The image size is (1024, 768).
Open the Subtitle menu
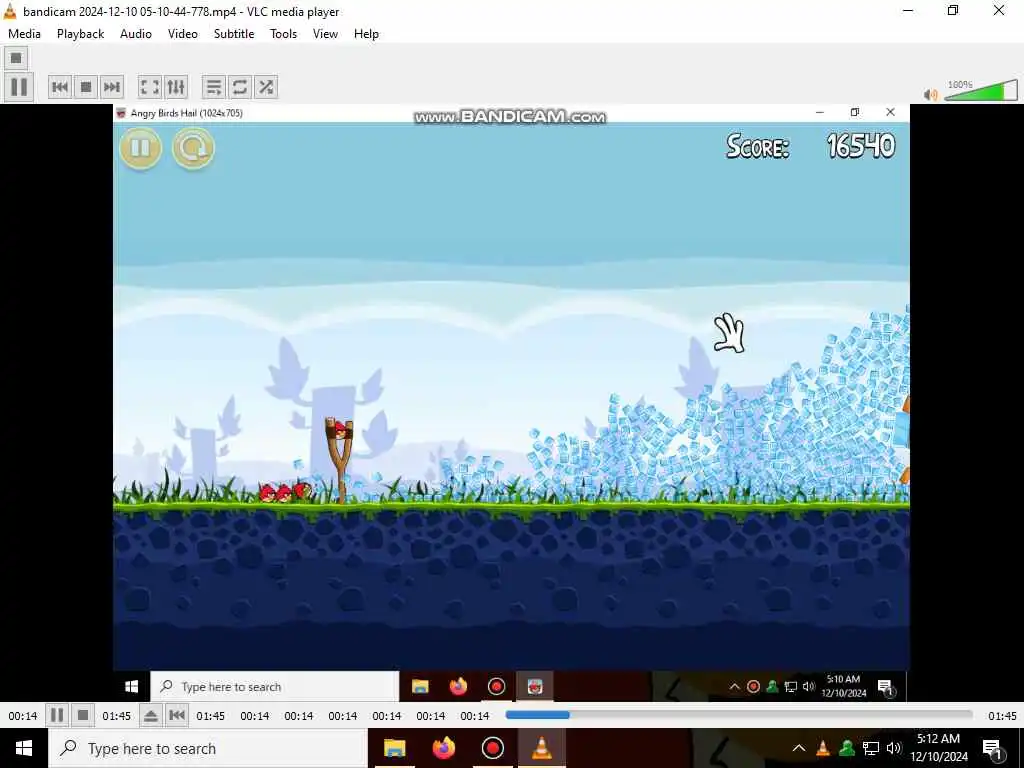coord(234,34)
